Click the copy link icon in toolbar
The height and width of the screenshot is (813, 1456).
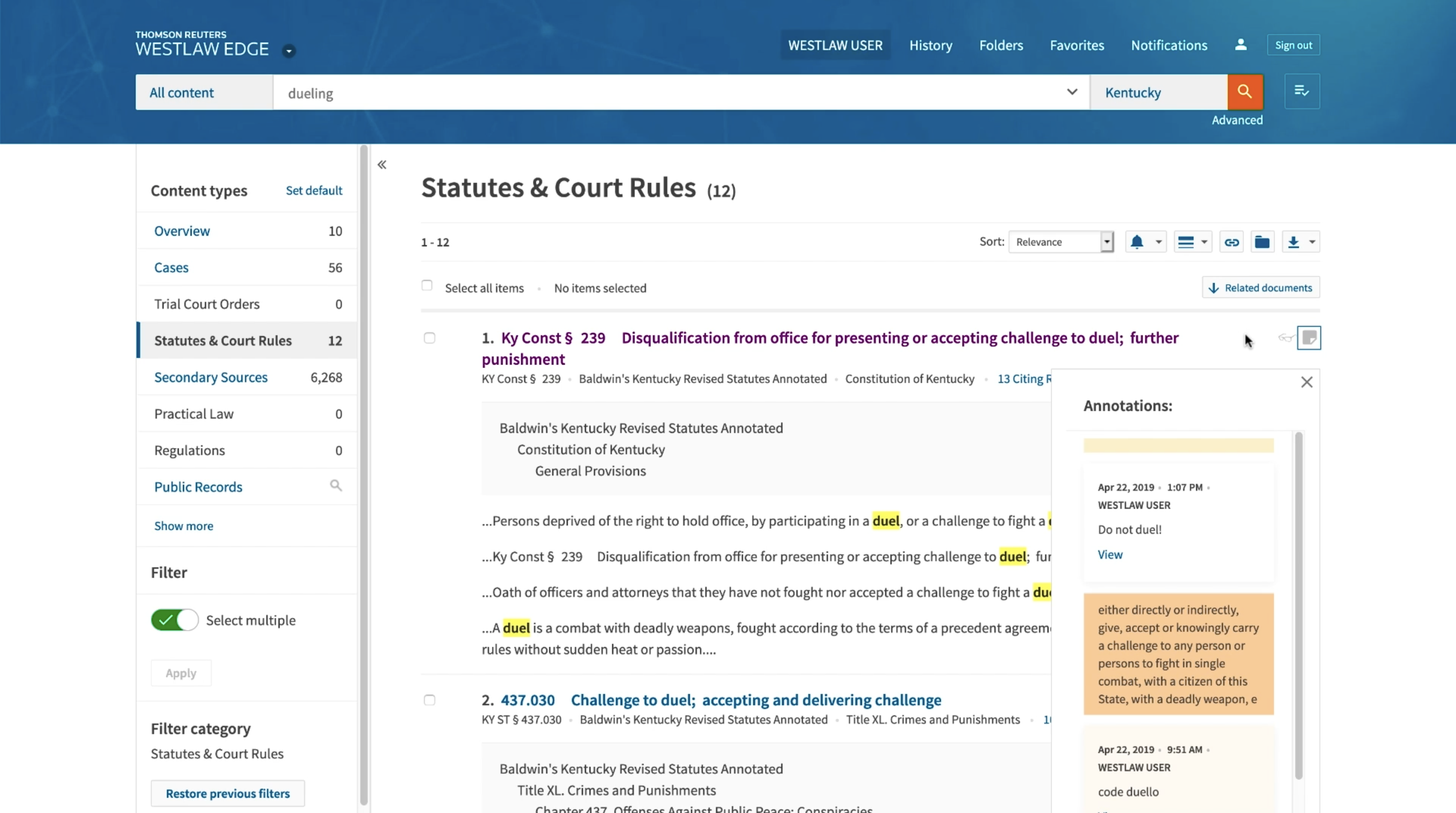click(1231, 242)
